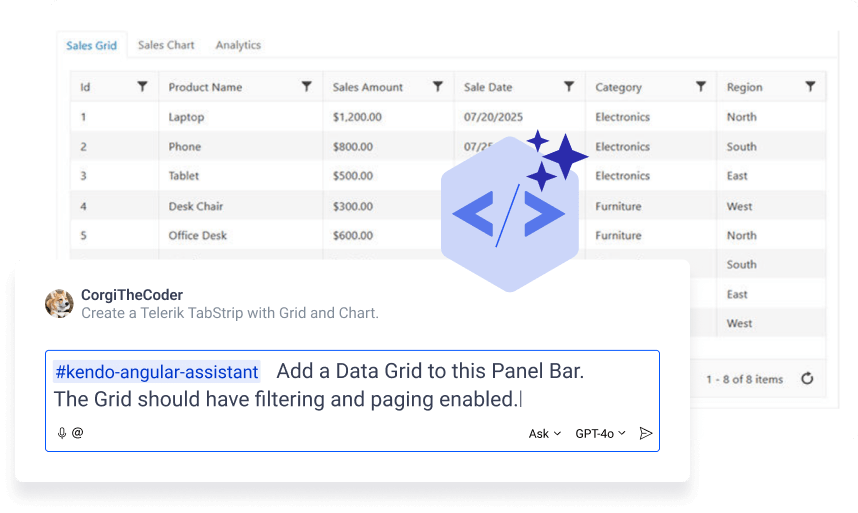Click the Sales Amount filter icon

pos(437,87)
